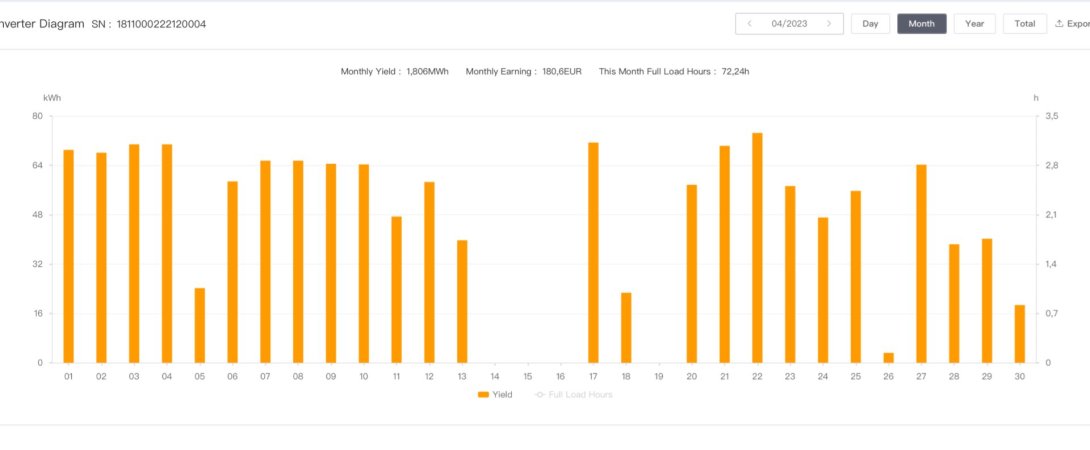The width and height of the screenshot is (1090, 450).
Task: Select the Month view button
Action: [x=921, y=24]
